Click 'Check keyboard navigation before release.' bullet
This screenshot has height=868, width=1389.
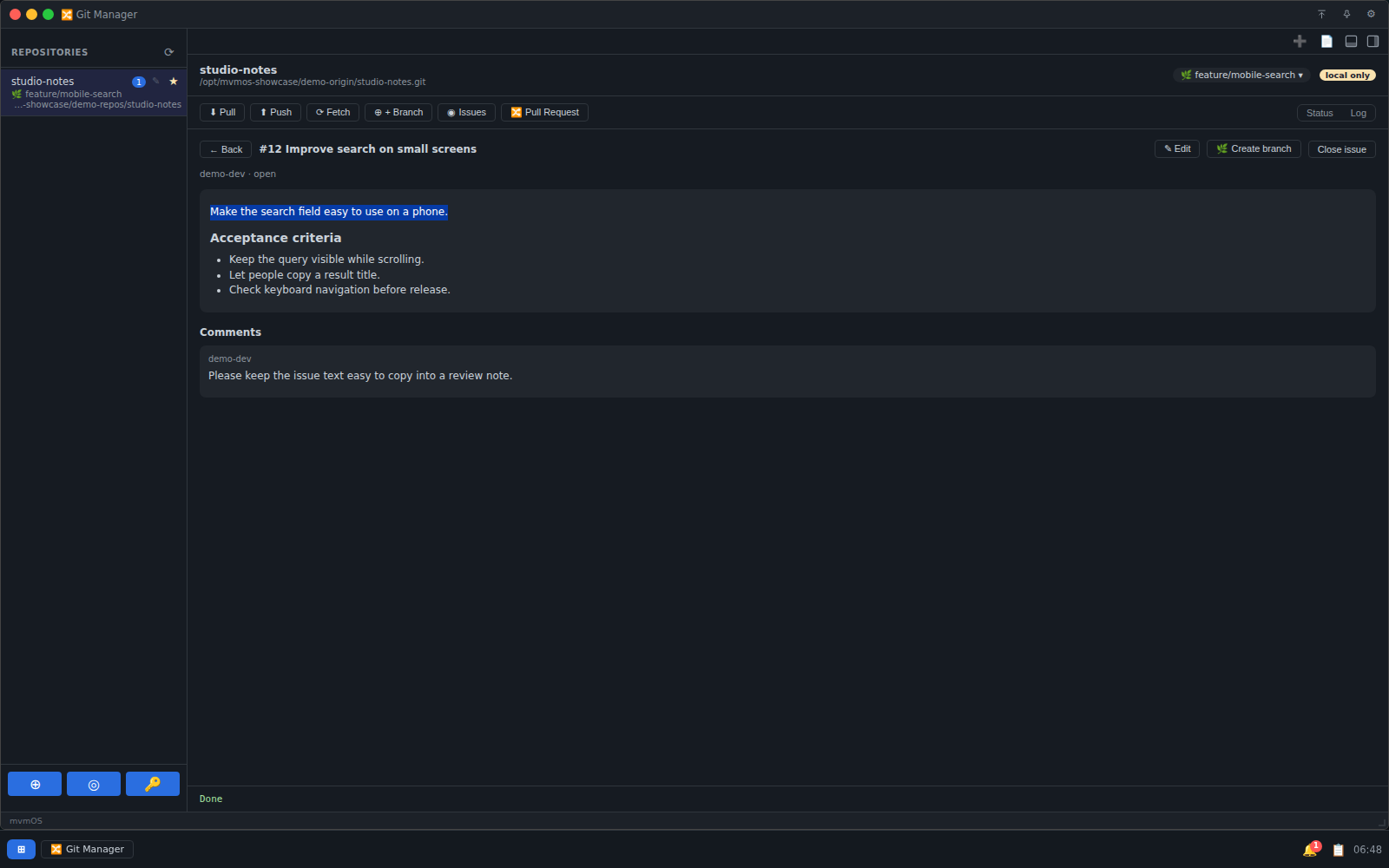(x=339, y=290)
